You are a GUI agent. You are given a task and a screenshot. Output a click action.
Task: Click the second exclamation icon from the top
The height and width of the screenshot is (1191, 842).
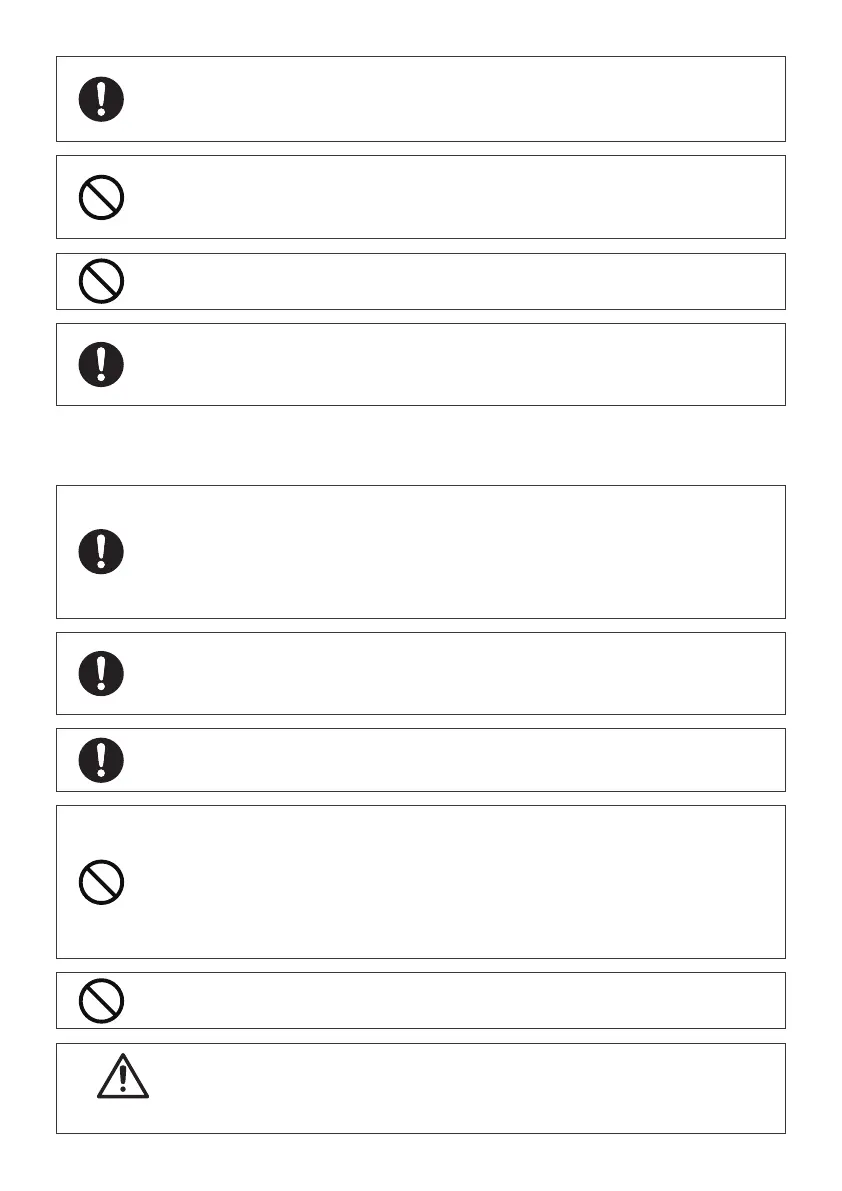[101, 364]
